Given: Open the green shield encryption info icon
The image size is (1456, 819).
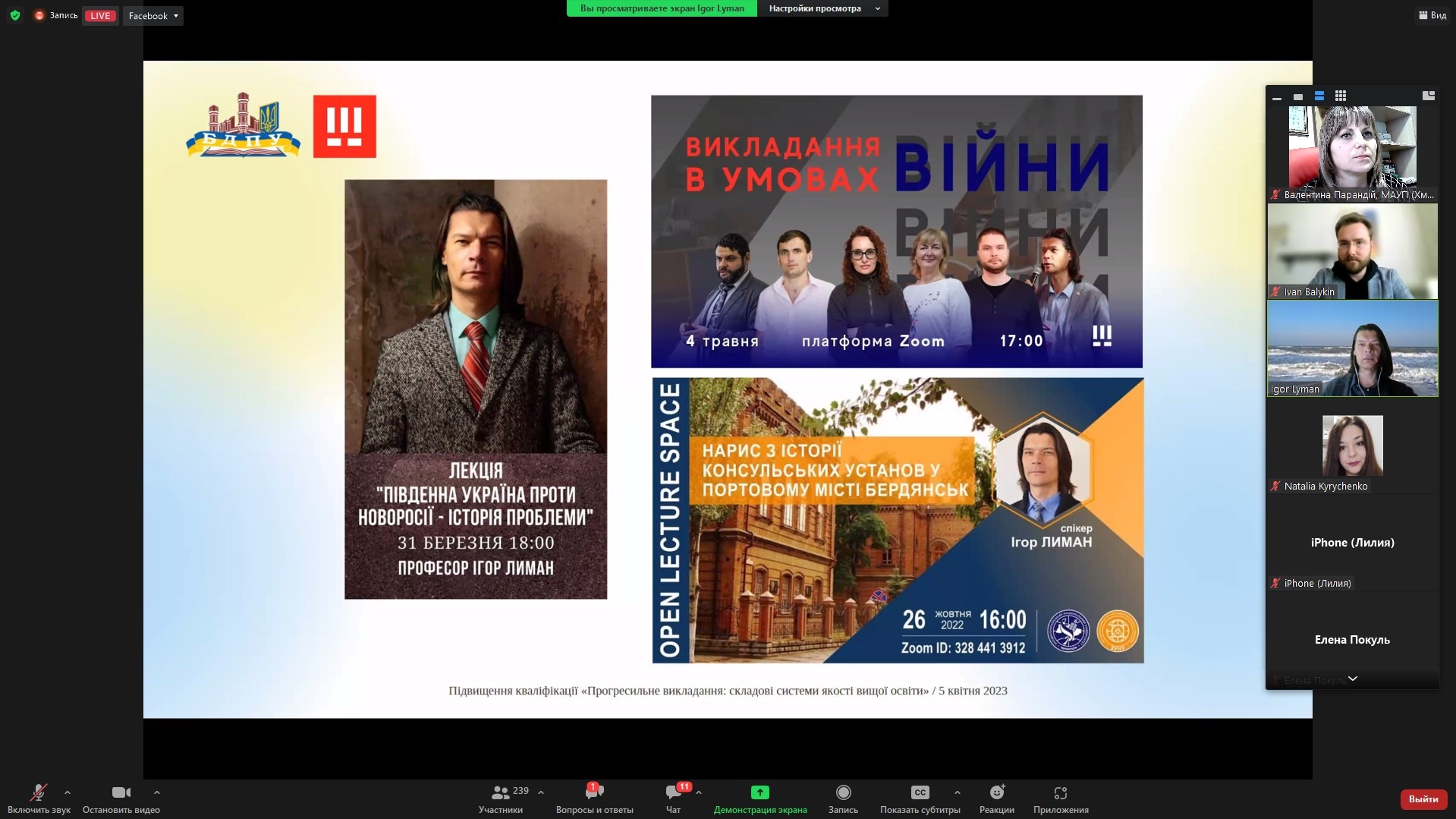Looking at the screenshot, I should tap(15, 15).
